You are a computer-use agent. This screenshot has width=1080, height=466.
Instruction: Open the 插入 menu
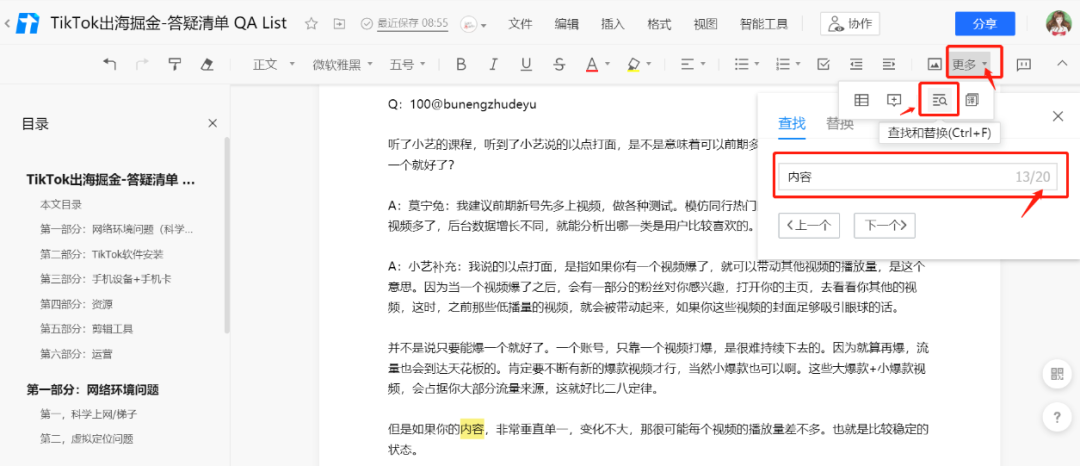tap(612, 24)
